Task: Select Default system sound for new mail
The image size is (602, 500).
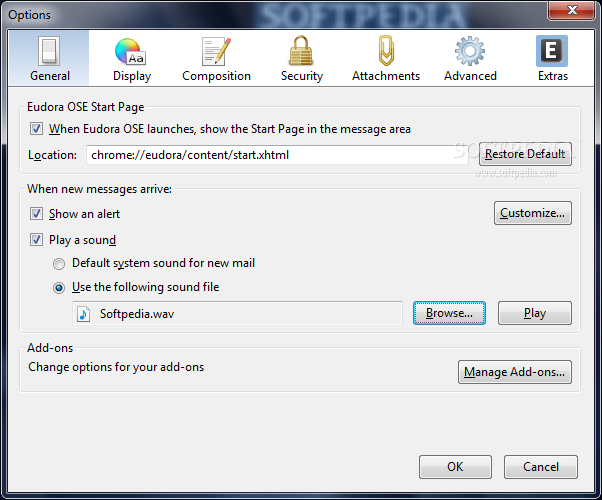Action: pos(59,264)
